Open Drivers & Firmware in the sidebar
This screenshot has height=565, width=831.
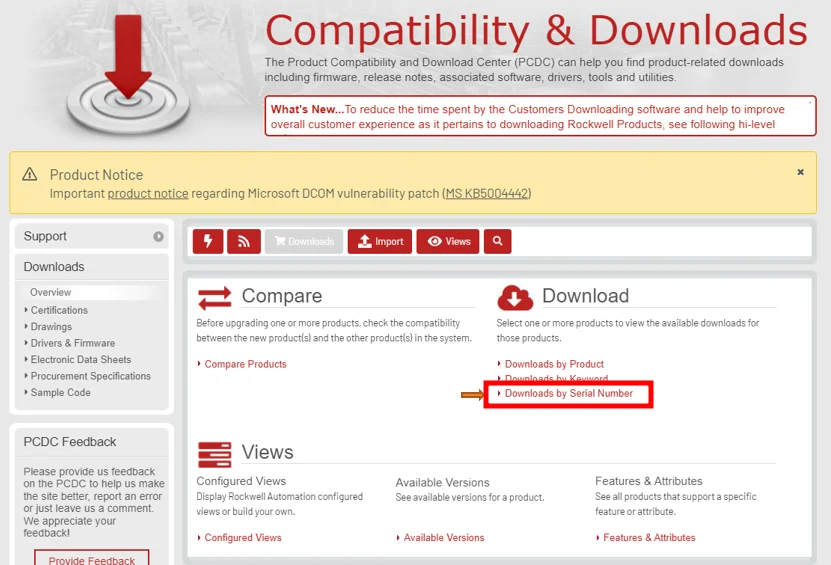coord(73,343)
